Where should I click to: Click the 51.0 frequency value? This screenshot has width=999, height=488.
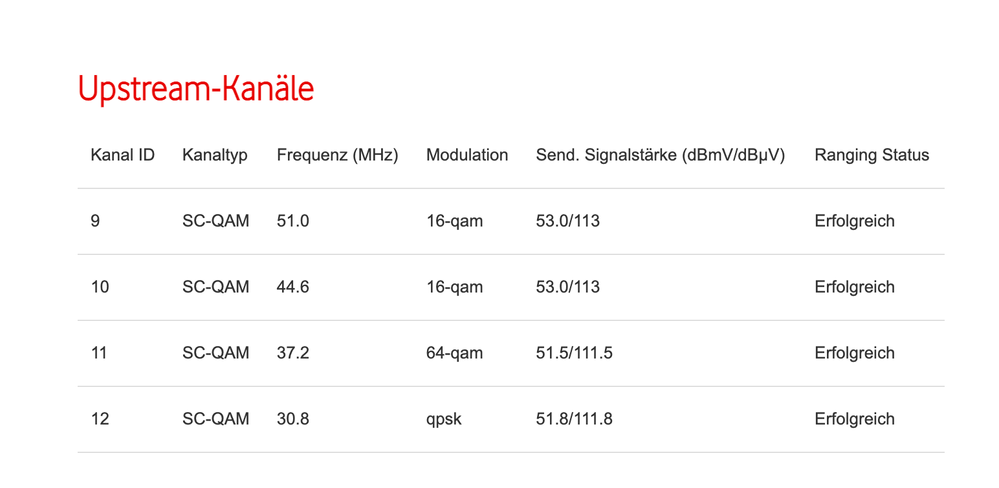[293, 221]
